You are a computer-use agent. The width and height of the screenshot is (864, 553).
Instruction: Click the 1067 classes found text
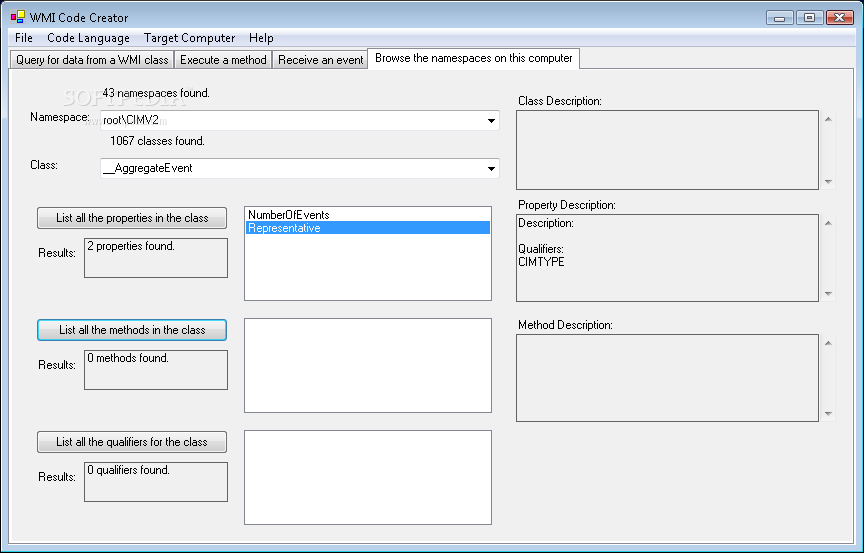pos(157,141)
